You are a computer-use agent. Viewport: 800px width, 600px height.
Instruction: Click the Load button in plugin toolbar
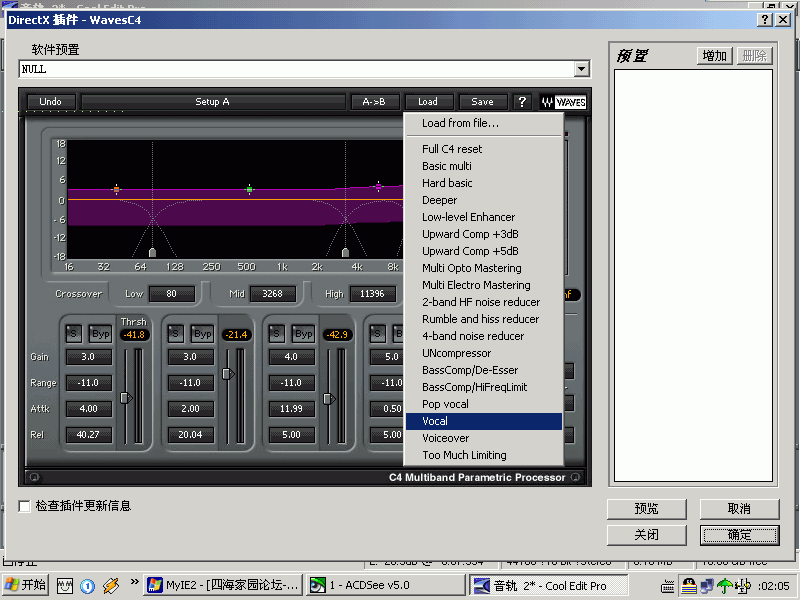(x=428, y=102)
